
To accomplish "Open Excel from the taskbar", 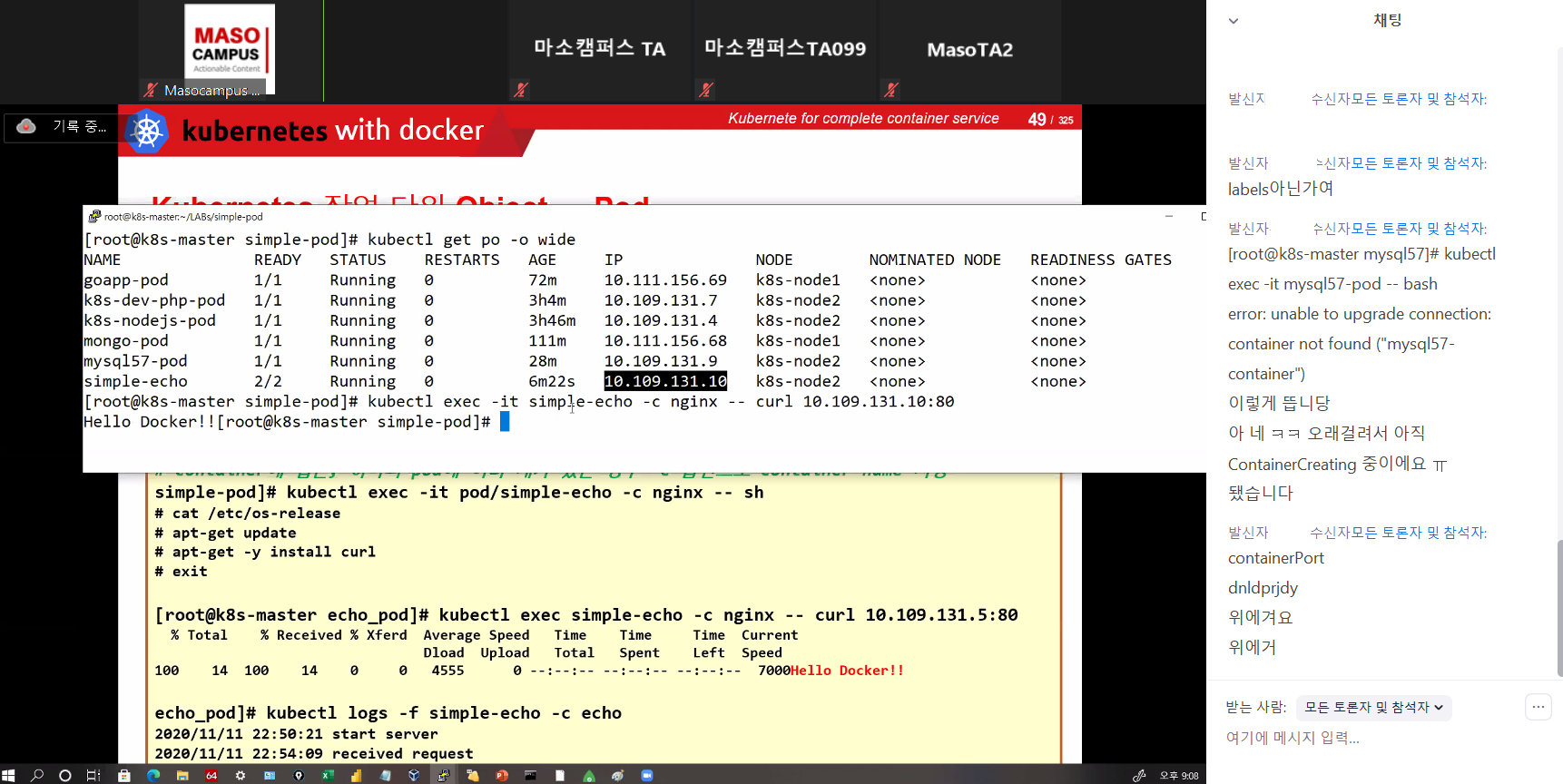I will tap(328, 776).
